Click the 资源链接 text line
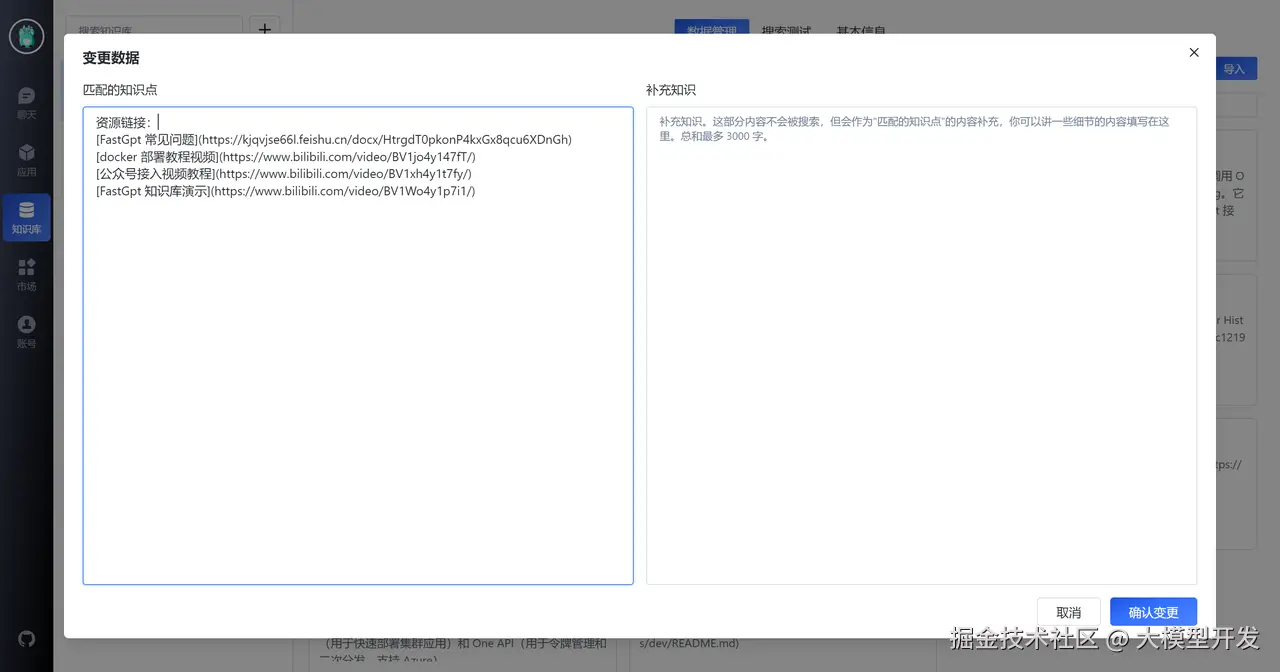The image size is (1280, 672). (124, 122)
